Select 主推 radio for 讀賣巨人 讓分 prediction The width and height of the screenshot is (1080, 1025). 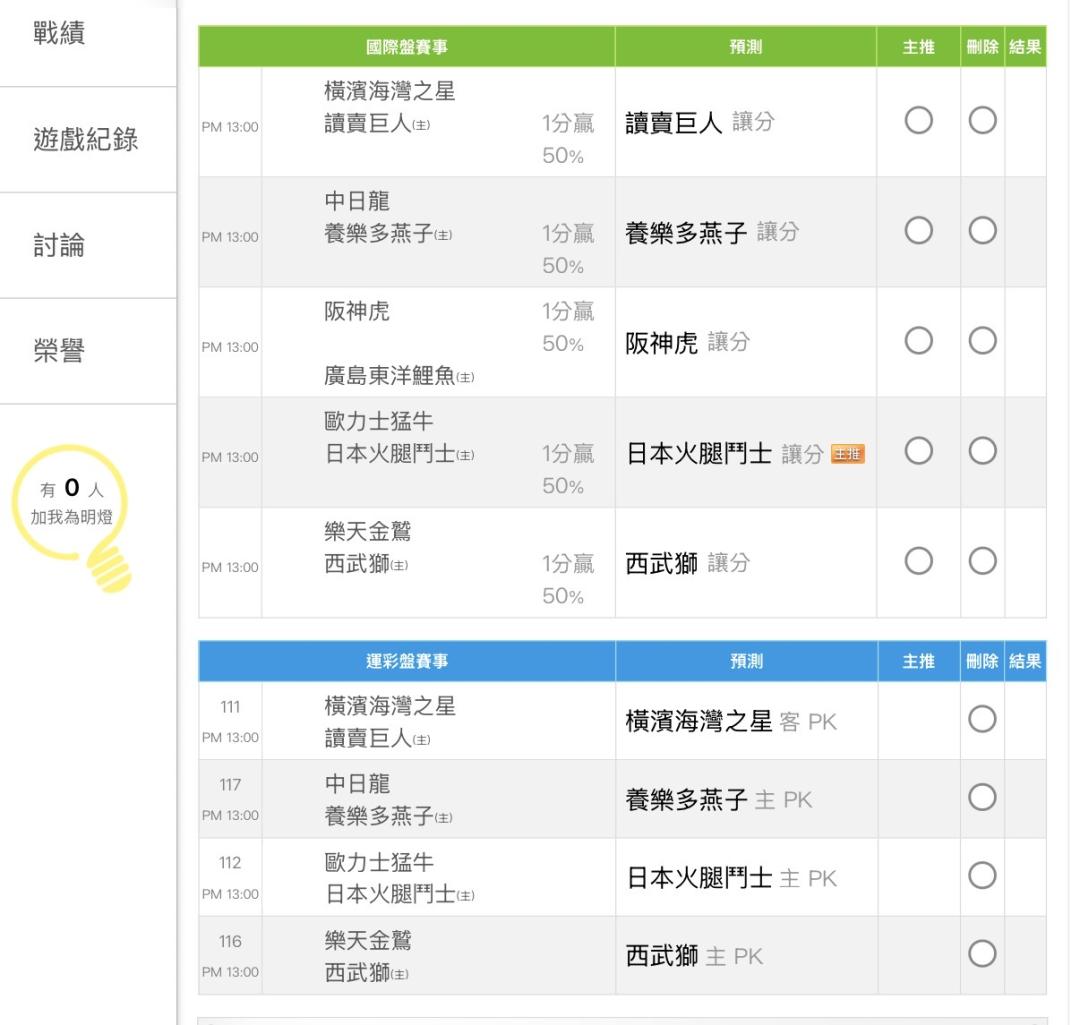[x=919, y=121]
